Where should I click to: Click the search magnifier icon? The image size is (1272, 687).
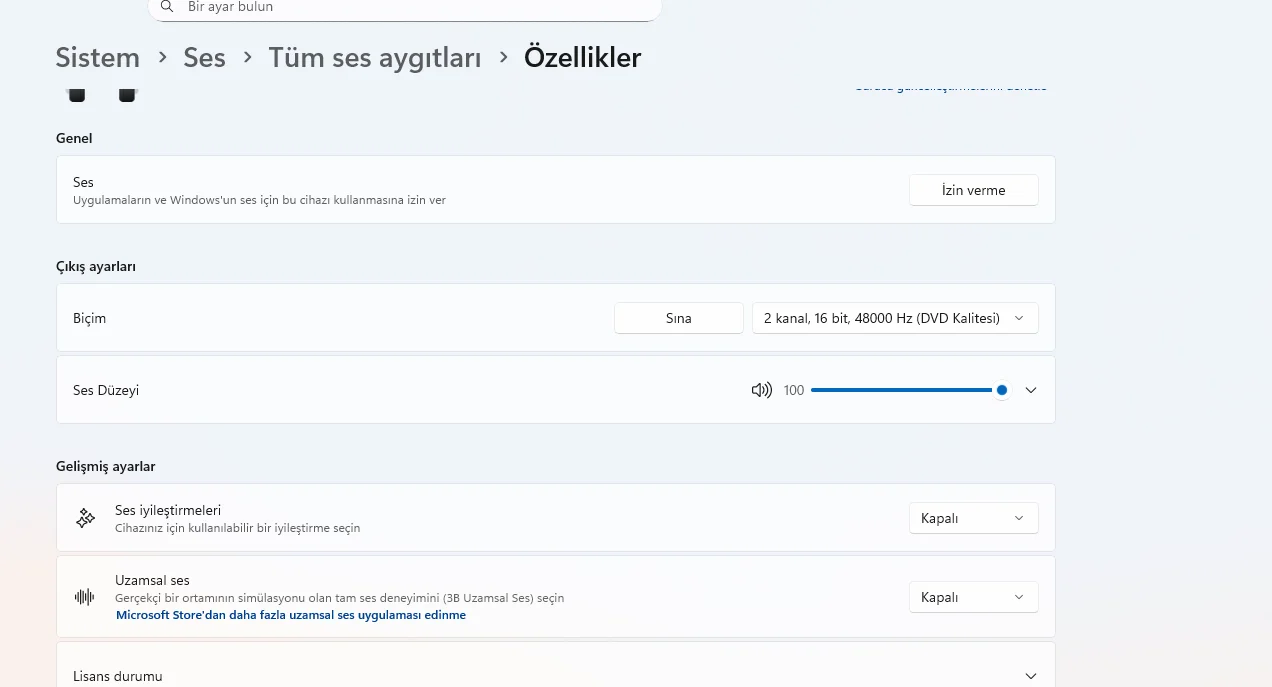[x=166, y=7]
